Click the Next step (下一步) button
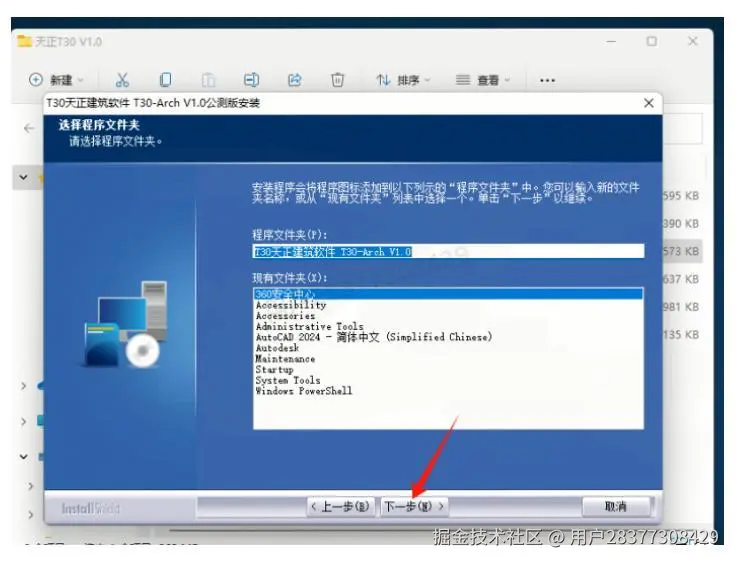 click(x=414, y=506)
